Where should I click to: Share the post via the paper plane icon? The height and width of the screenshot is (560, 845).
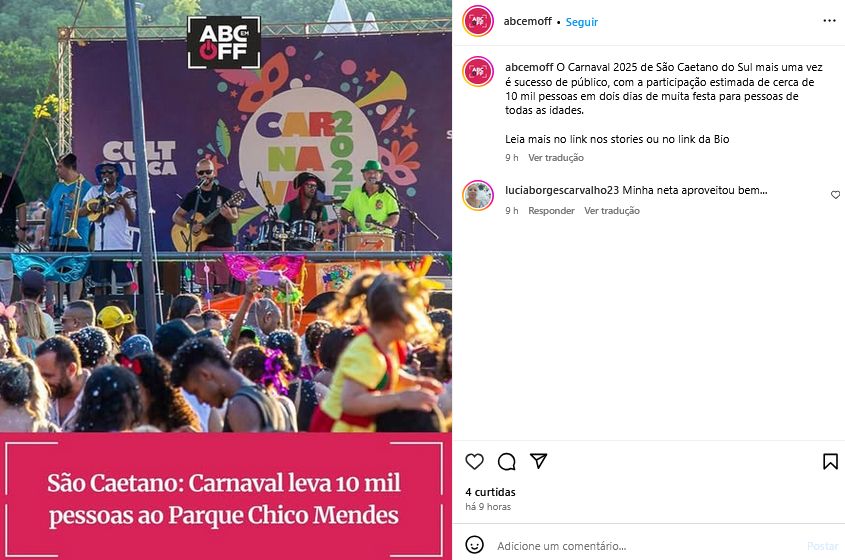tap(538, 461)
